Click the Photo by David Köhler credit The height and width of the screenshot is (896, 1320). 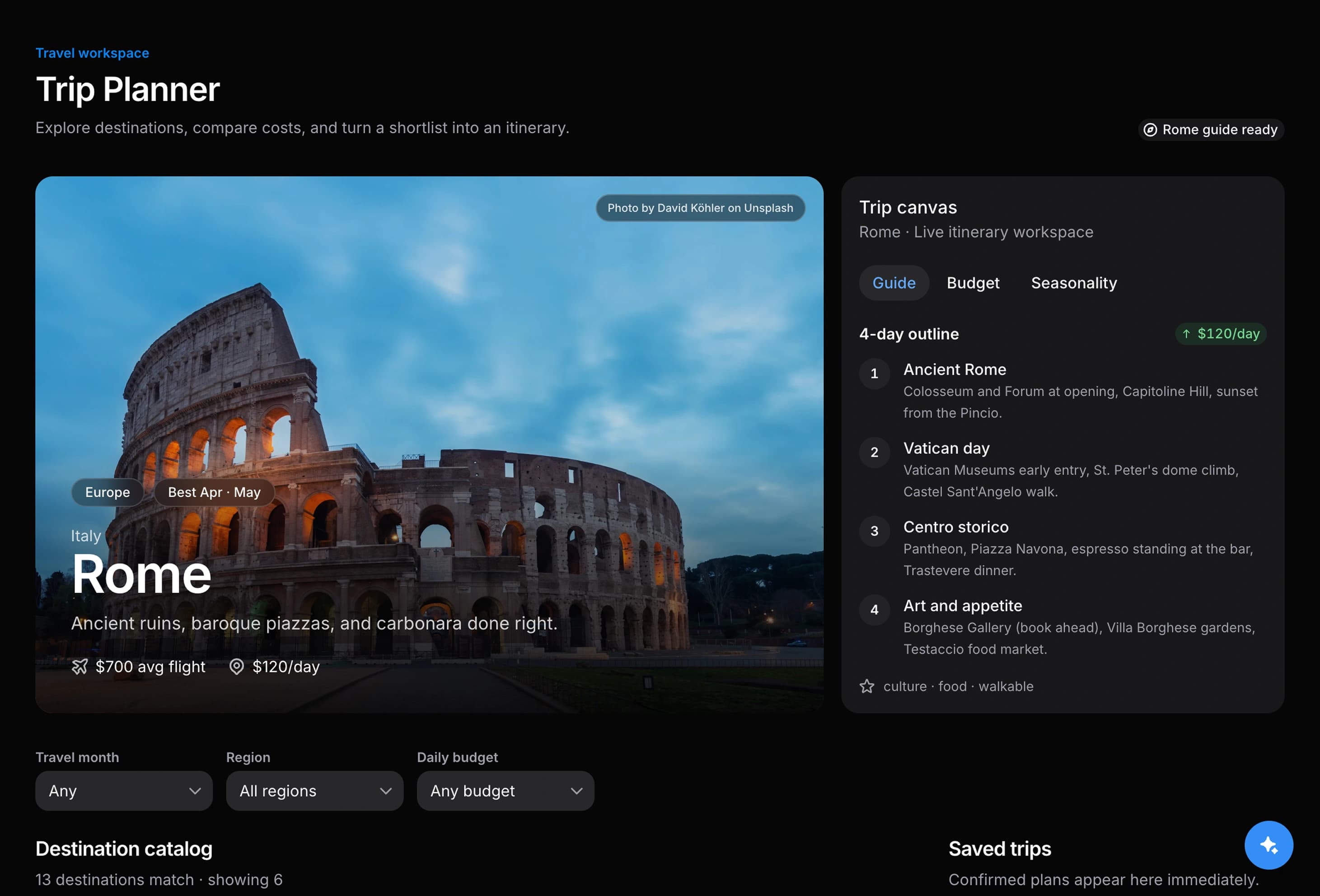click(x=700, y=208)
